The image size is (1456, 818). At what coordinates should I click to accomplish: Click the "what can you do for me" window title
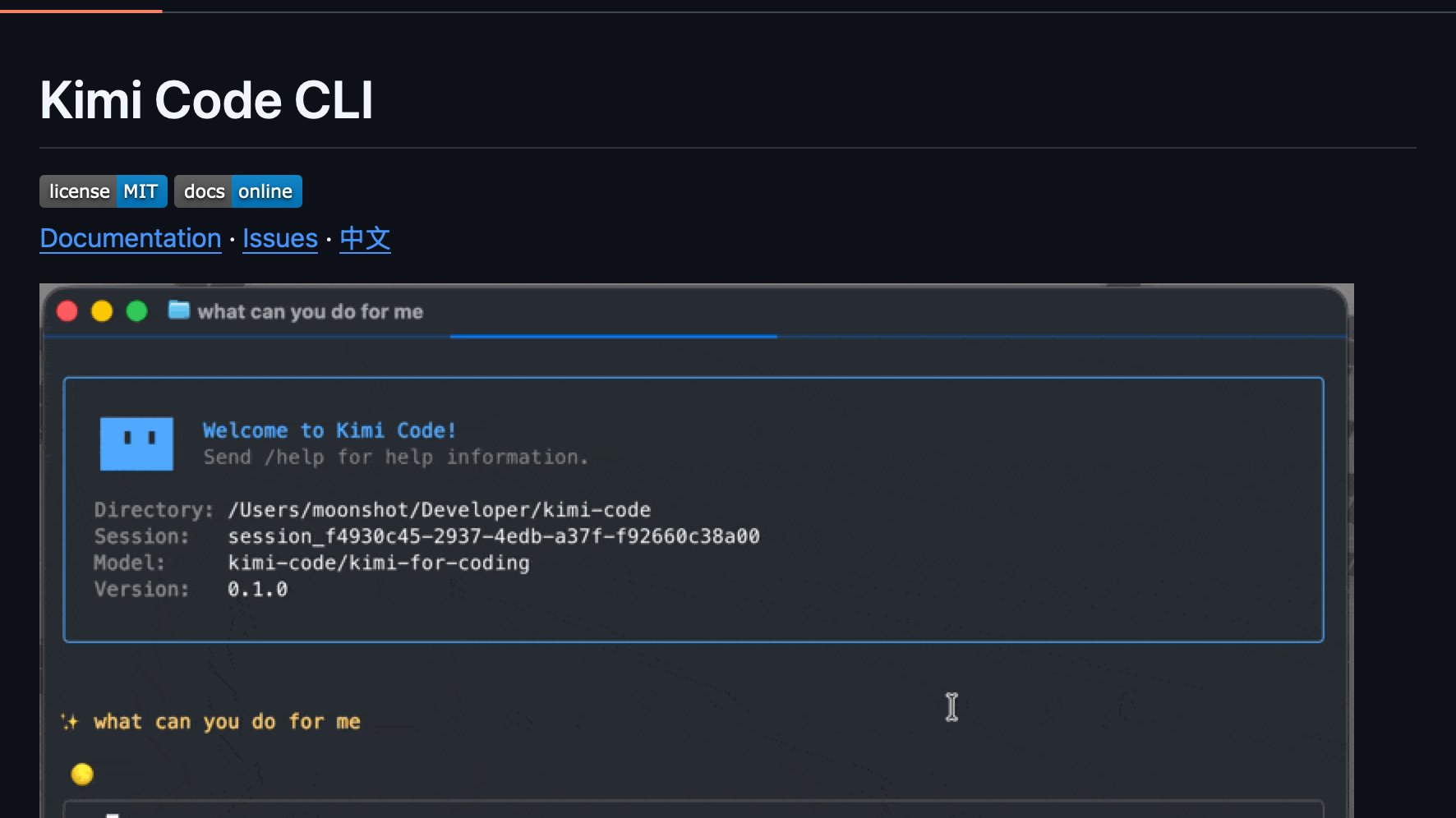click(311, 312)
